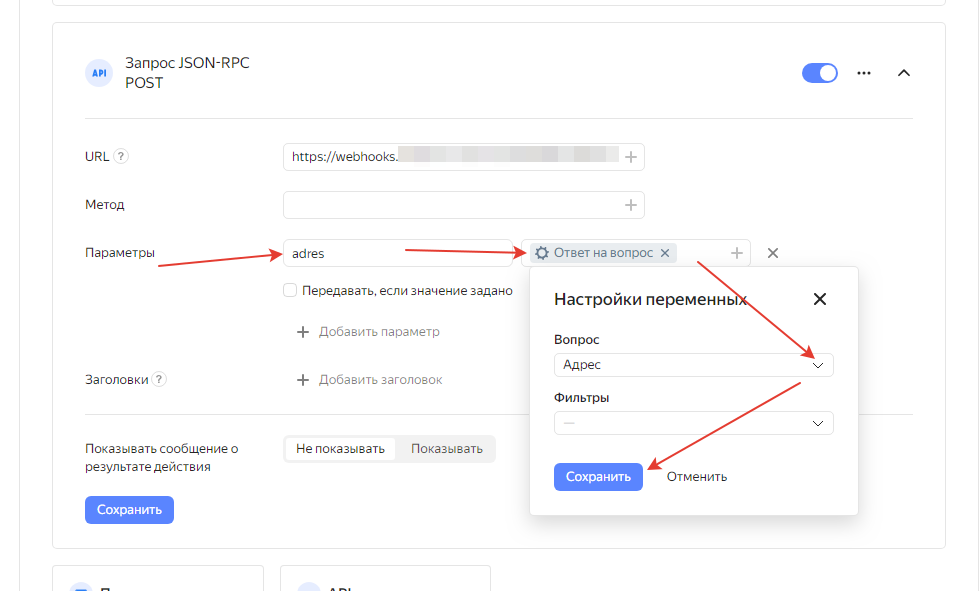
Task: Click plus icon in URL field
Action: pyautogui.click(x=630, y=157)
